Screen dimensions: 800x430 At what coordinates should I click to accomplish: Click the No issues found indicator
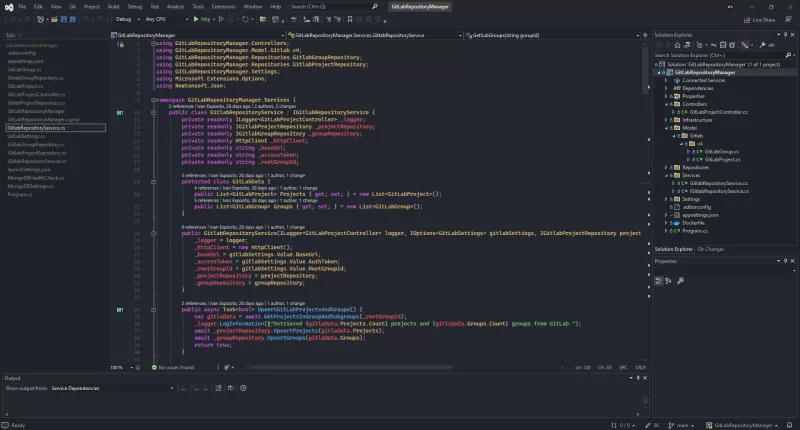click(x=172, y=367)
